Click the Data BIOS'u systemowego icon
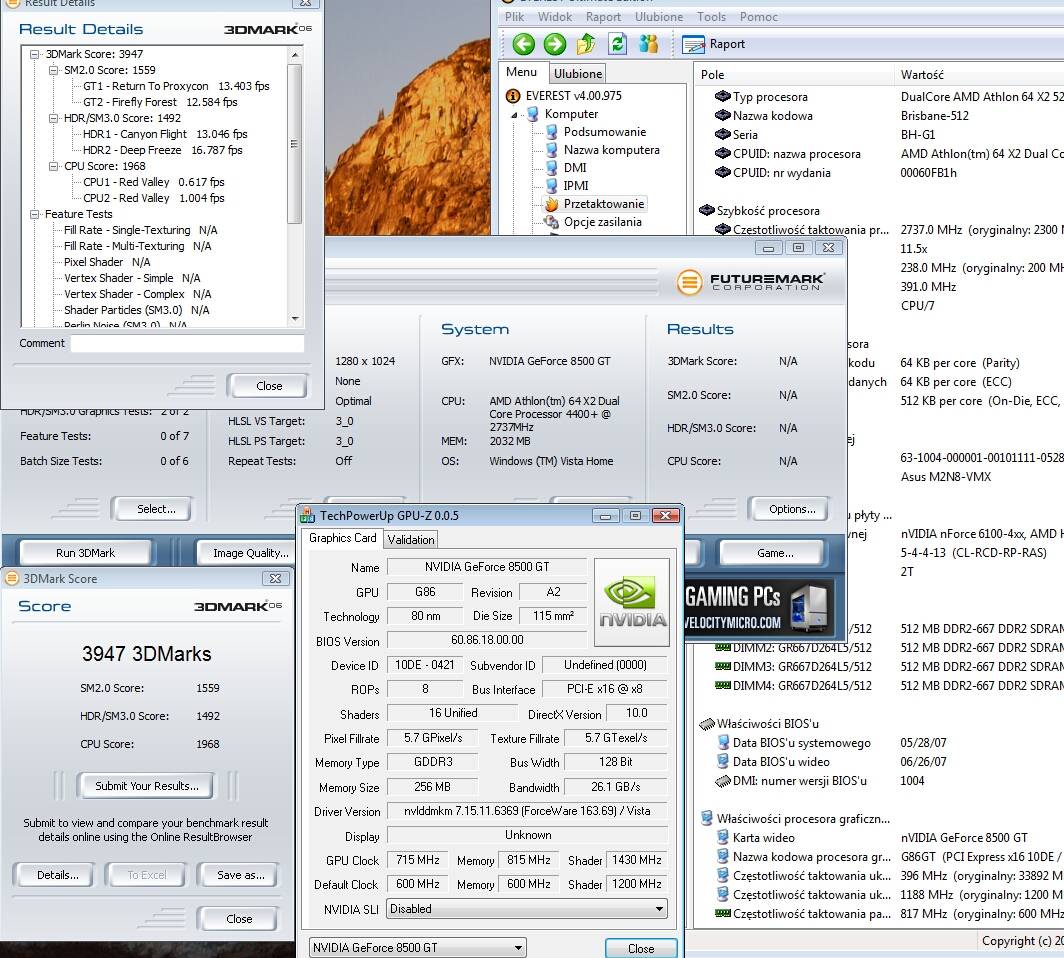Screen dimensions: 1064x958 tap(724, 743)
